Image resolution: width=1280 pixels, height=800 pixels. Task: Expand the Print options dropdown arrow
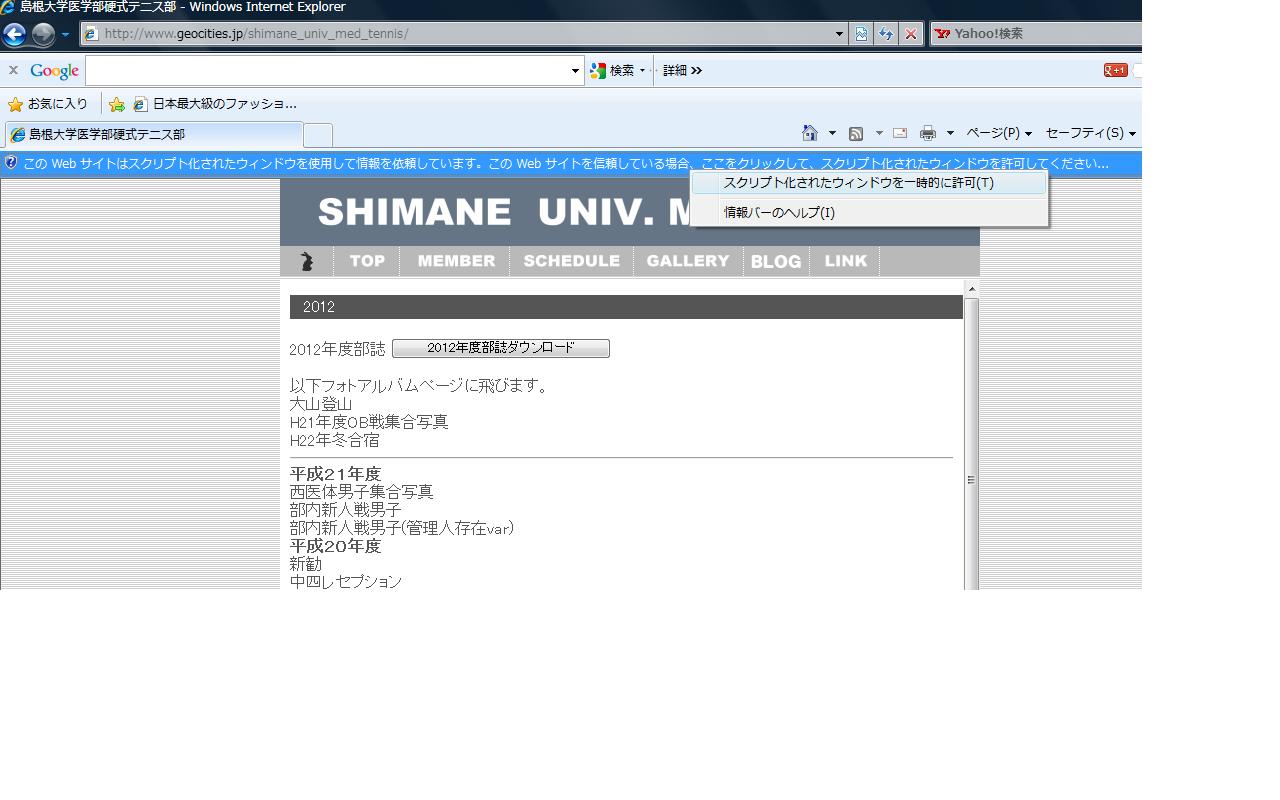tap(950, 133)
